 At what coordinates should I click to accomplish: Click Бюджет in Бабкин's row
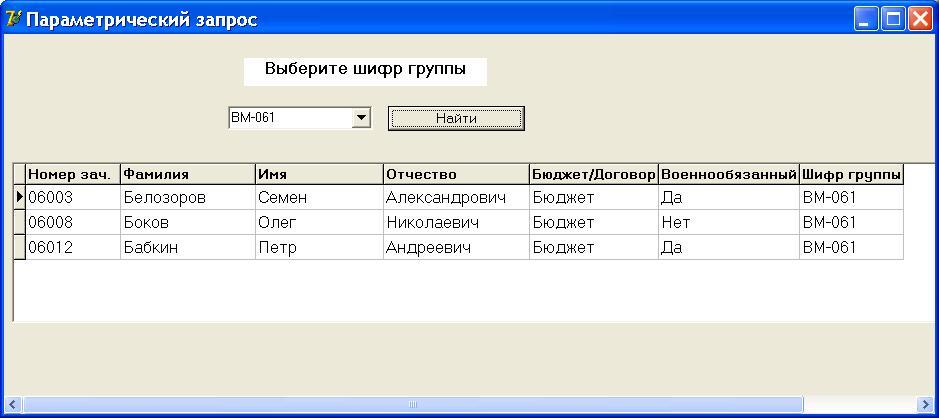(x=563, y=247)
